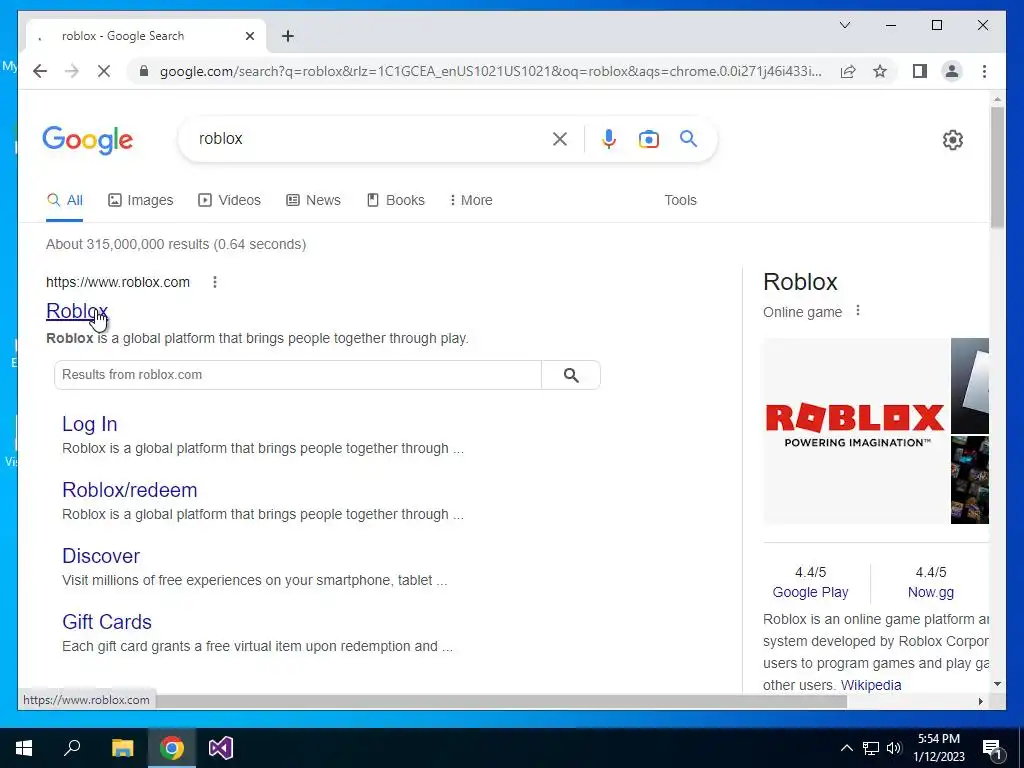The width and height of the screenshot is (1024, 768).
Task: Click the vertical scrollbar down arrow
Action: point(997,684)
